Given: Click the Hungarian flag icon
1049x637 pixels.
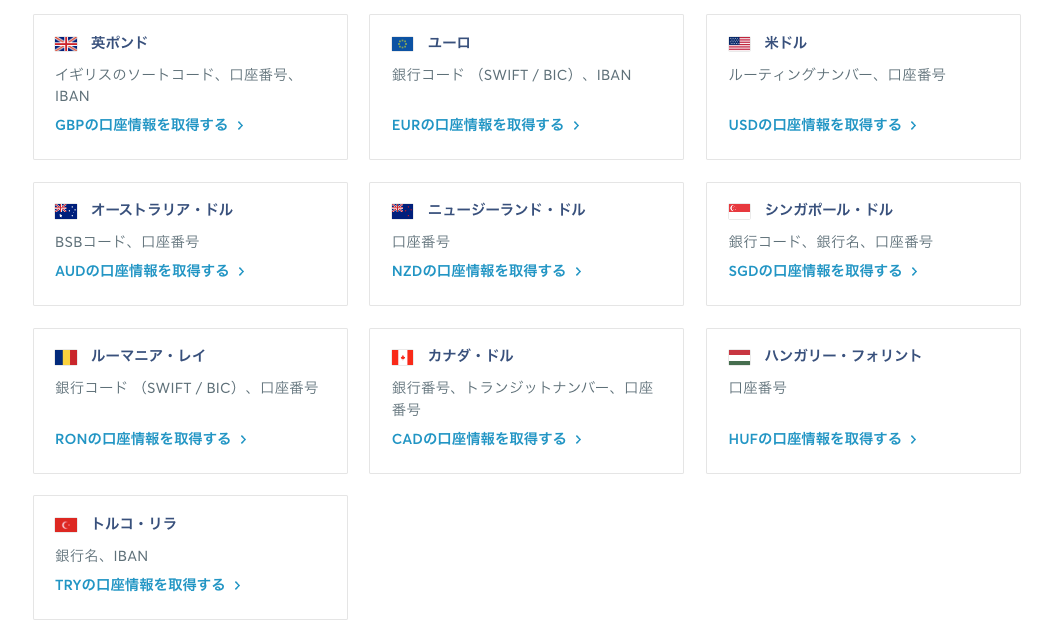Looking at the screenshot, I should [739, 357].
